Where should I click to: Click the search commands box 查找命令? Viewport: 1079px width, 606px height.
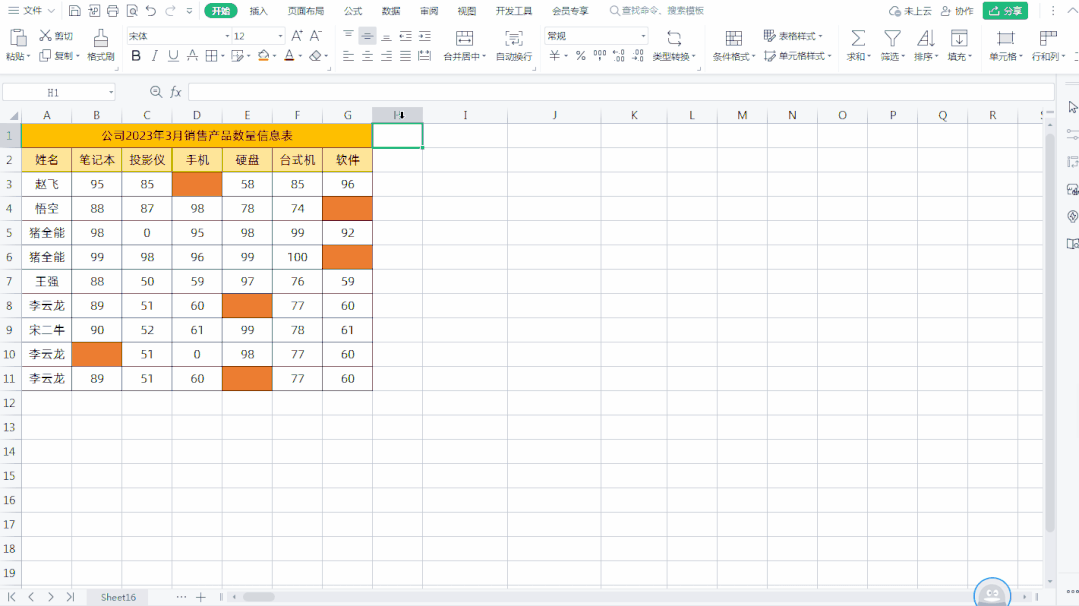click(x=656, y=11)
